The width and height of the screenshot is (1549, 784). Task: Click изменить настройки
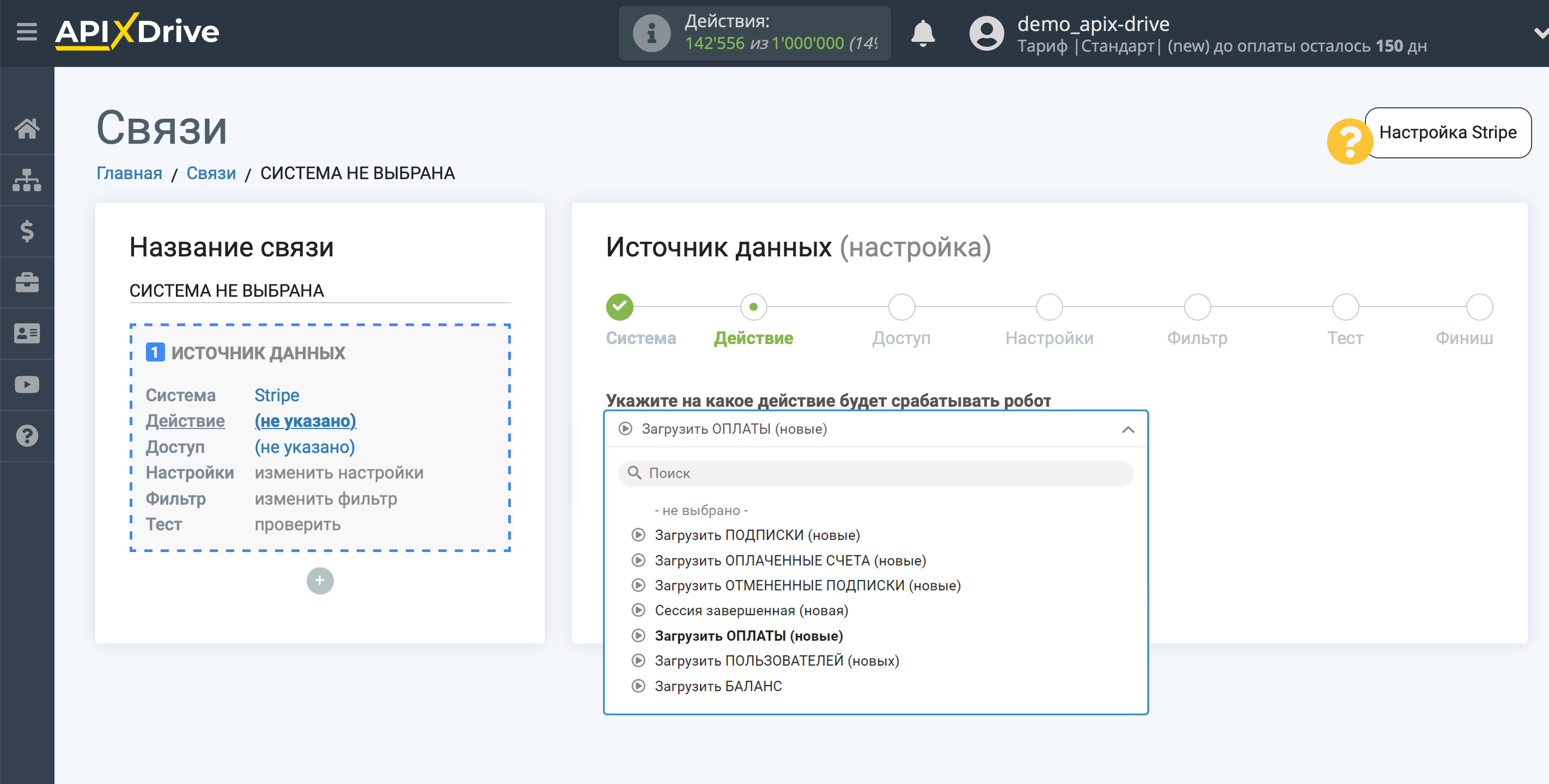click(339, 473)
